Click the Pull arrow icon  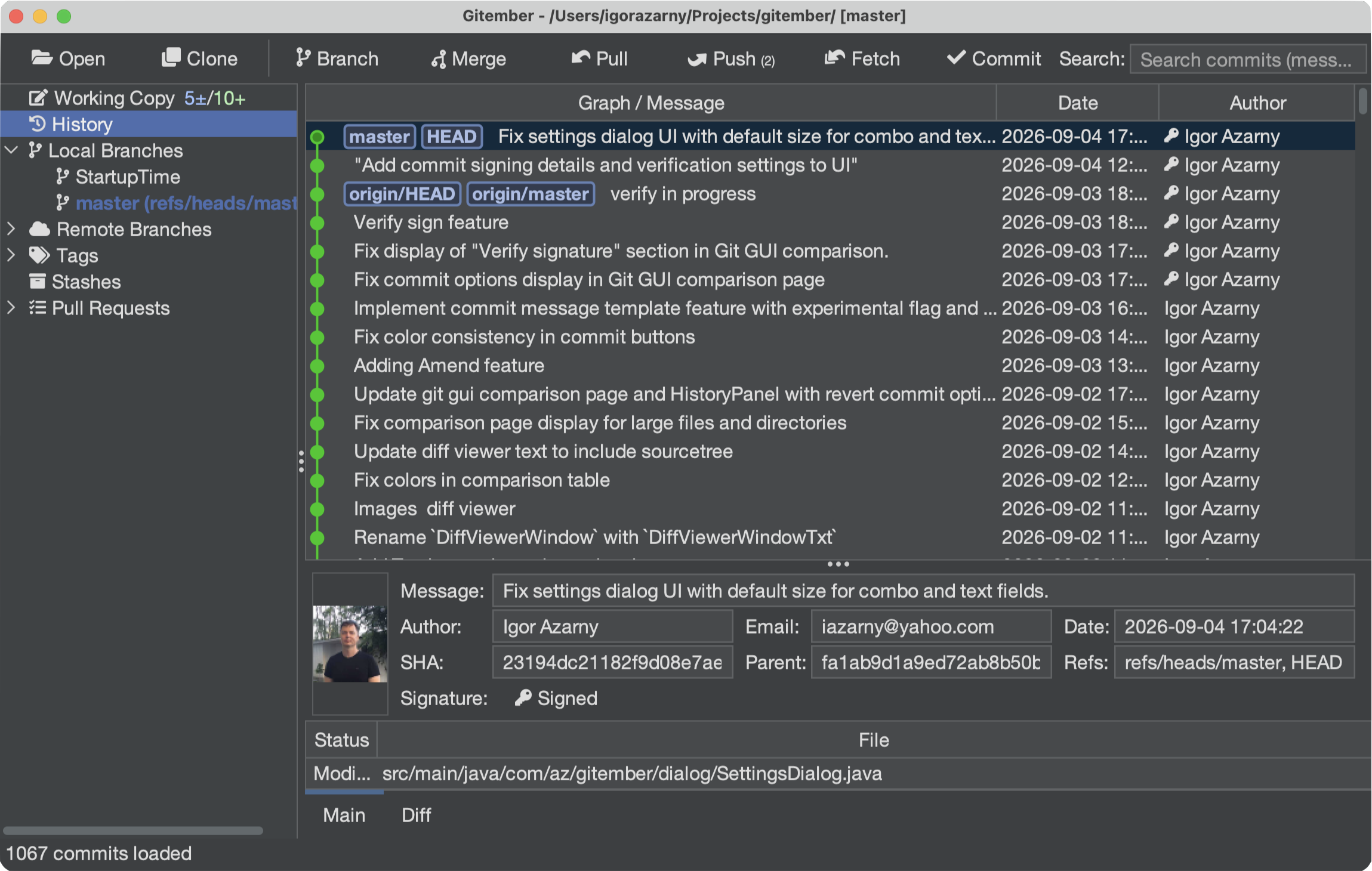(581, 57)
